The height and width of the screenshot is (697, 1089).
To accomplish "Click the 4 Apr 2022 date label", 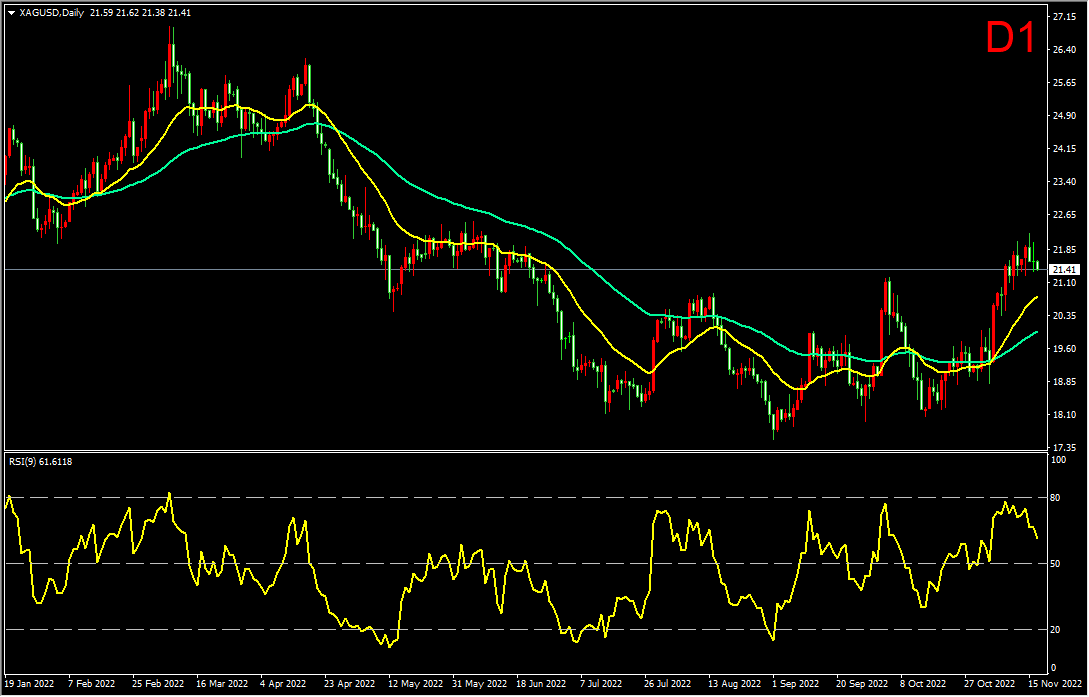I will pyautogui.click(x=285, y=684).
